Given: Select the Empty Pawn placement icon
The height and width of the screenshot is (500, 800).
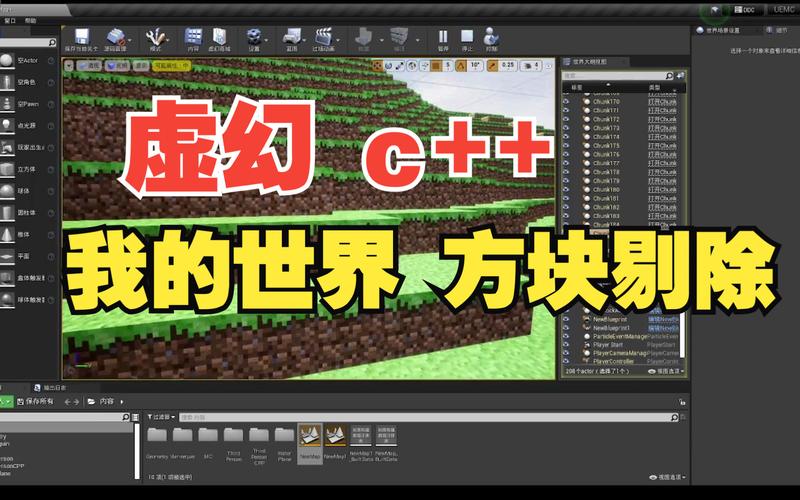Looking at the screenshot, I should click(x=7, y=104).
